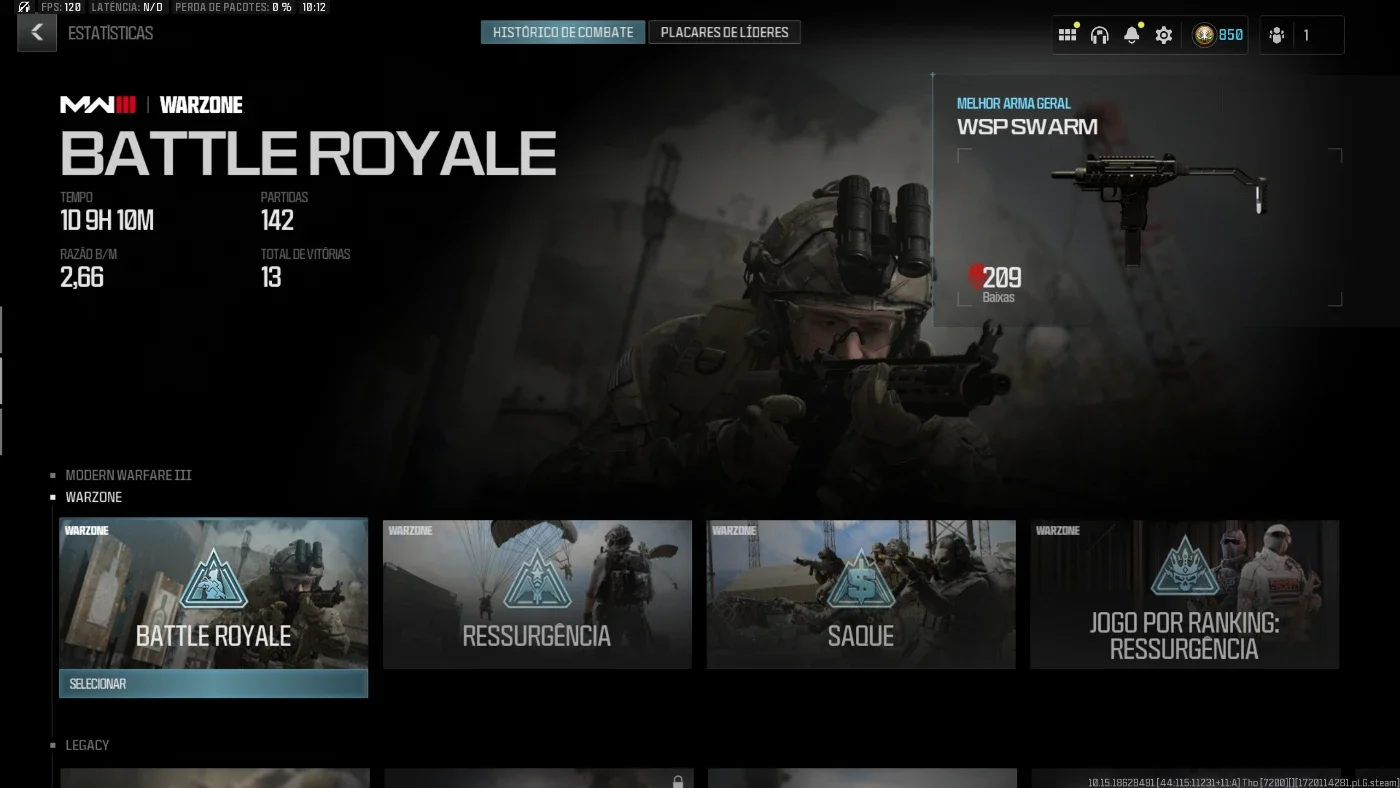
Task: Open COD Points balance showing 850
Action: coord(1218,35)
